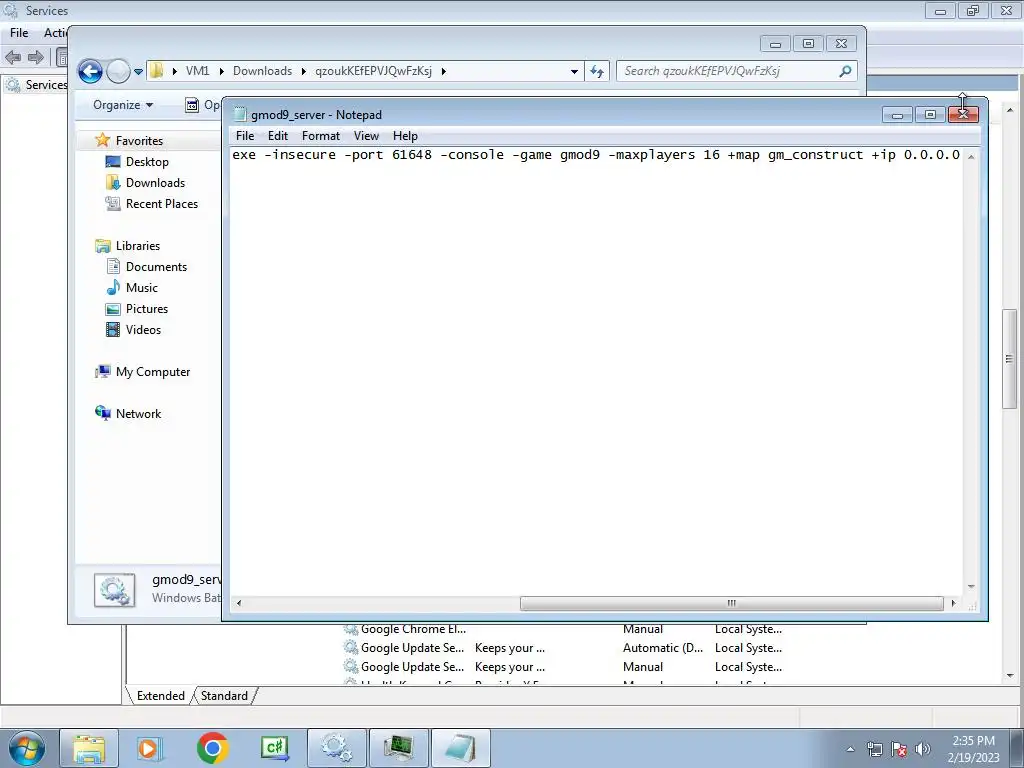The image size is (1024, 768).
Task: Select Recent Places in Explorer Favorites
Action: (x=162, y=204)
